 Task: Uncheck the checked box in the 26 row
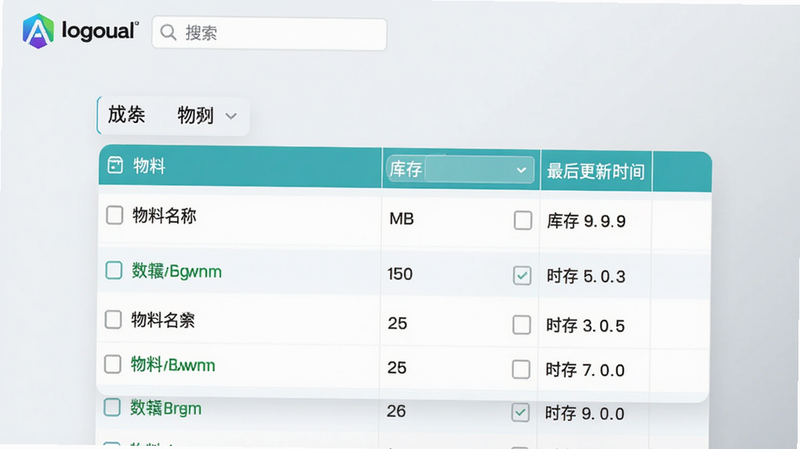pos(520,412)
